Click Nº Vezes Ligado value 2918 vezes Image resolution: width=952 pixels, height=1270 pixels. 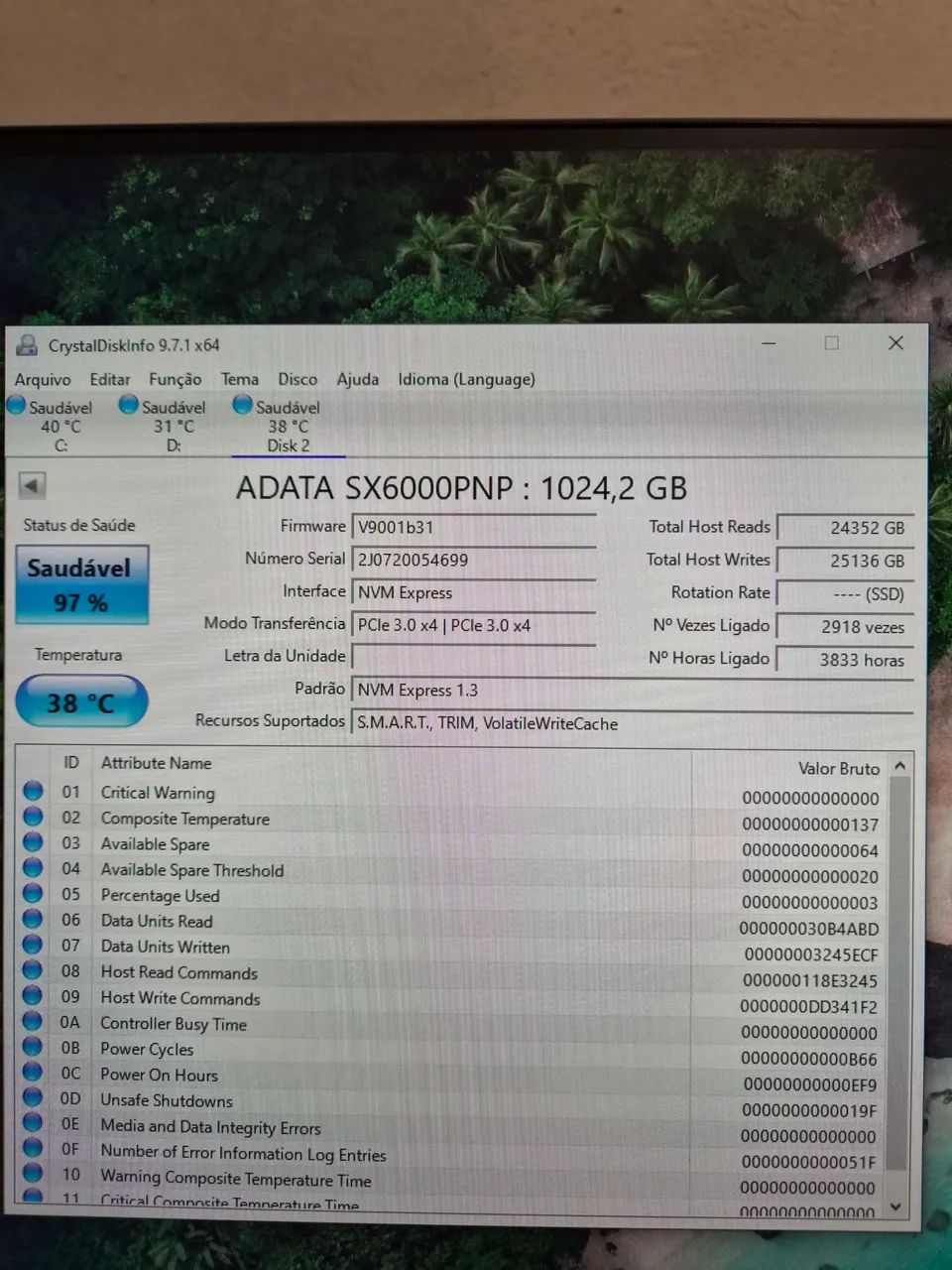click(844, 627)
